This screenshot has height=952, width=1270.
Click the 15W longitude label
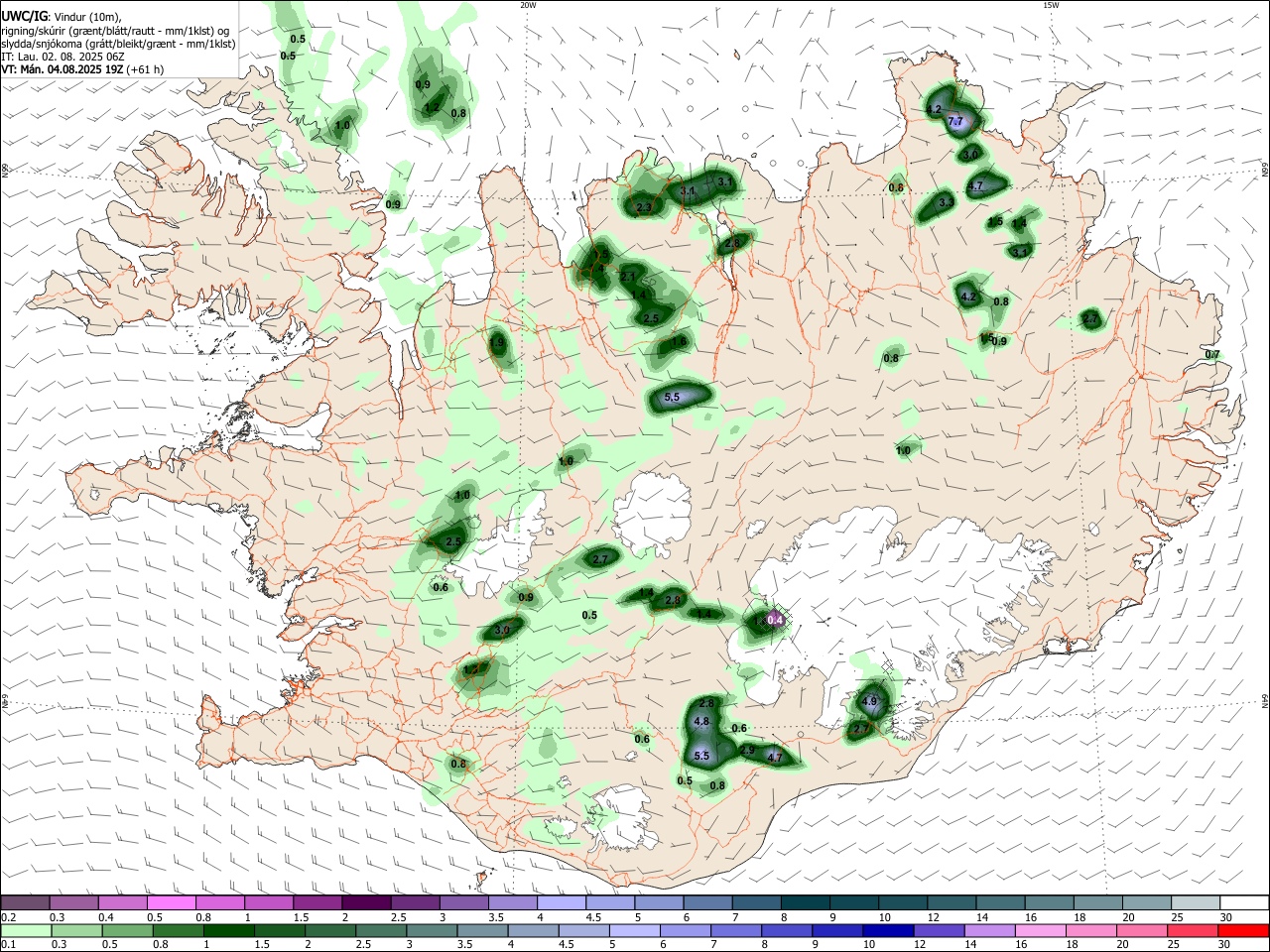coord(1051,5)
